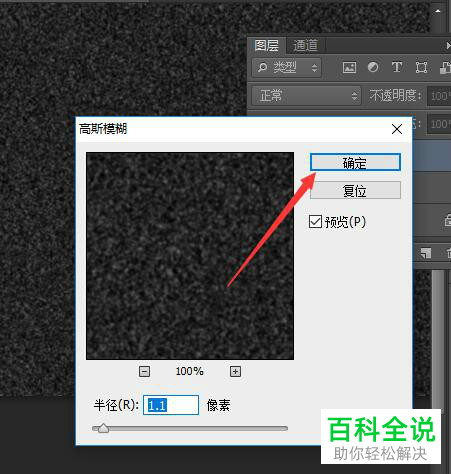
Task: Click the scroll up arrow at top right
Action: pyautogui.click(x=438, y=11)
